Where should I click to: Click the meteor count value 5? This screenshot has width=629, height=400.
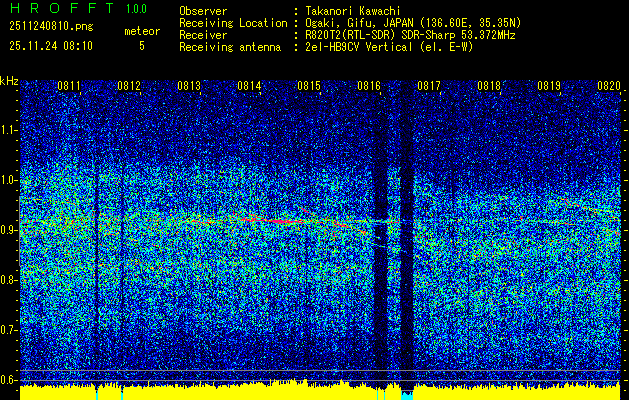click(142, 46)
